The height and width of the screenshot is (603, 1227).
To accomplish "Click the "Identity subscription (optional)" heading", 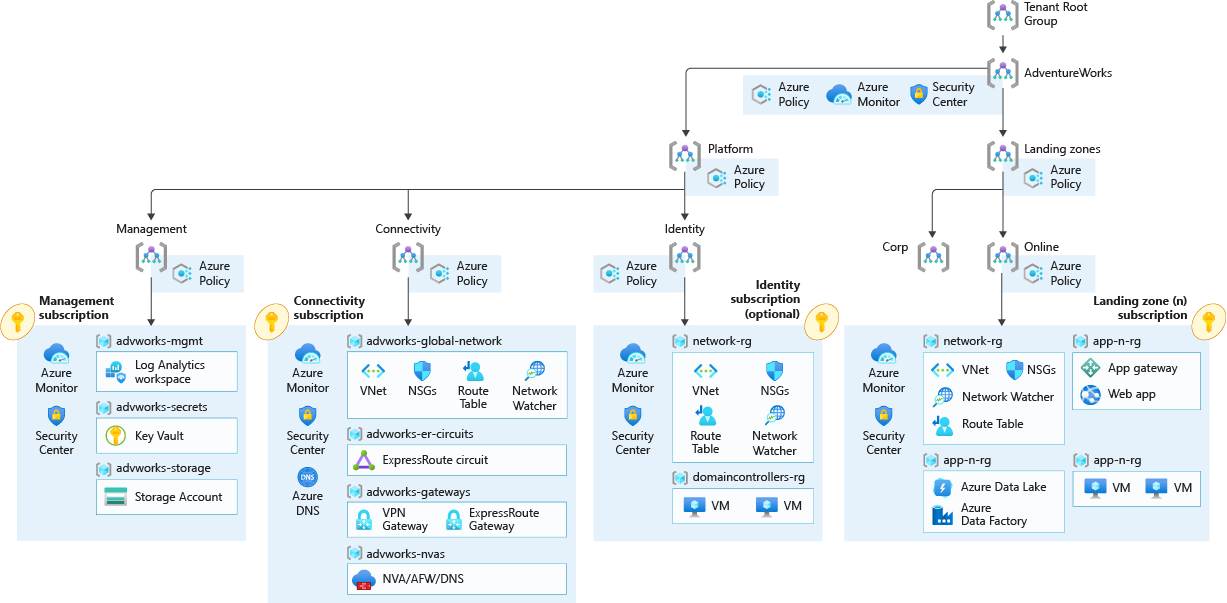I will [x=765, y=299].
